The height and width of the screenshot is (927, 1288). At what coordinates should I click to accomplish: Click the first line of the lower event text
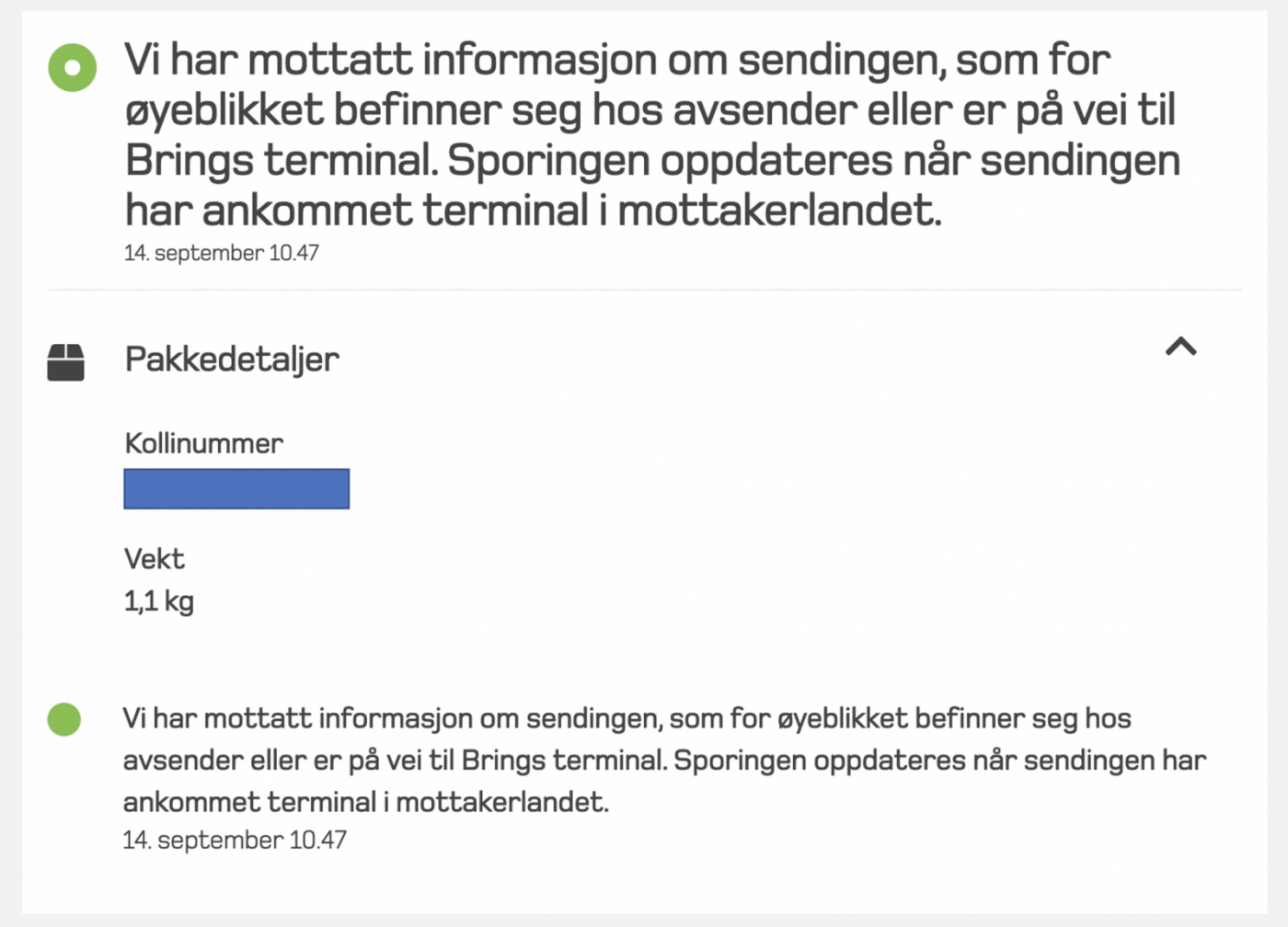click(x=626, y=719)
